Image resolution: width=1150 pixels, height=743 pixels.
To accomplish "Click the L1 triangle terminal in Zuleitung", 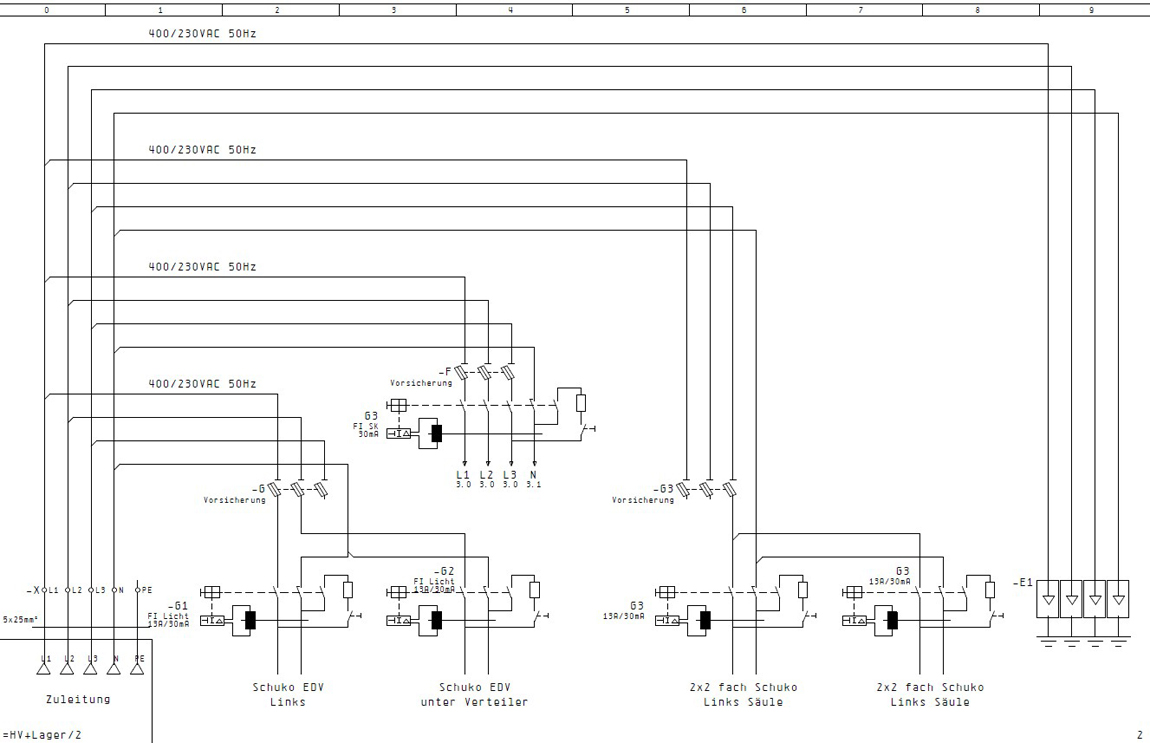I will click(45, 667).
